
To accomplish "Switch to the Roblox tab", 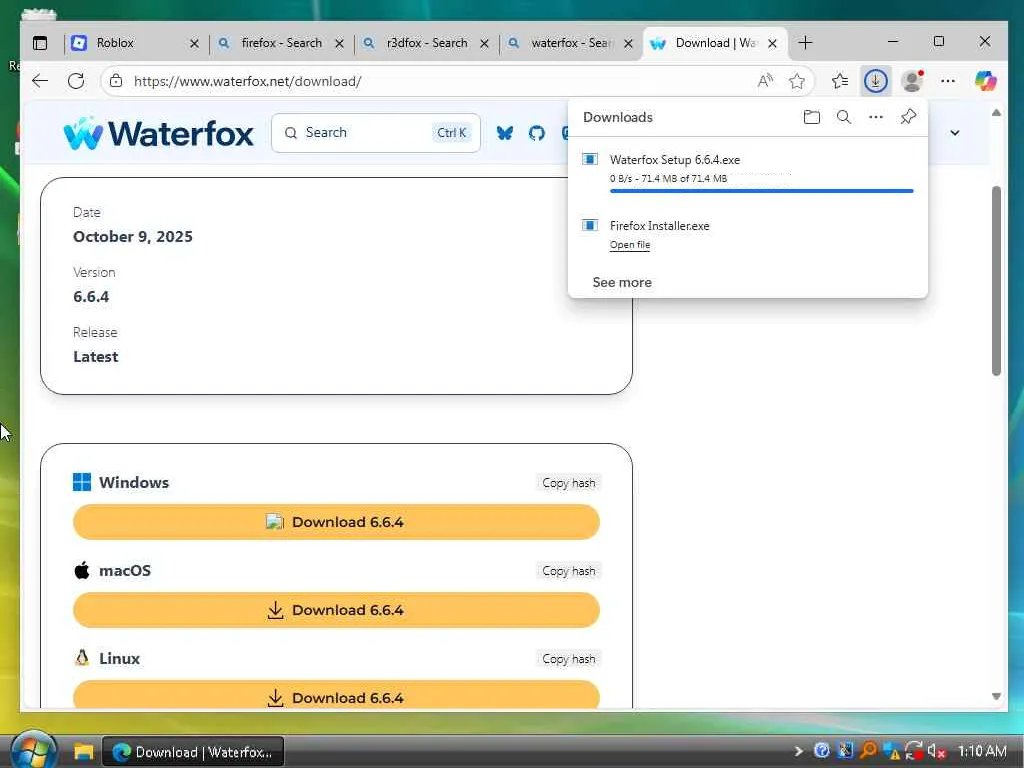I will [x=135, y=43].
